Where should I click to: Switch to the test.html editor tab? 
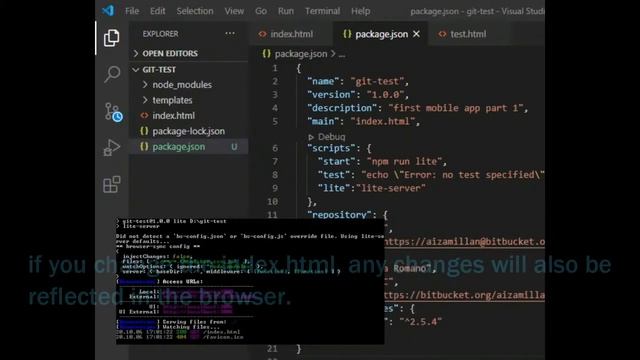tap(468, 34)
